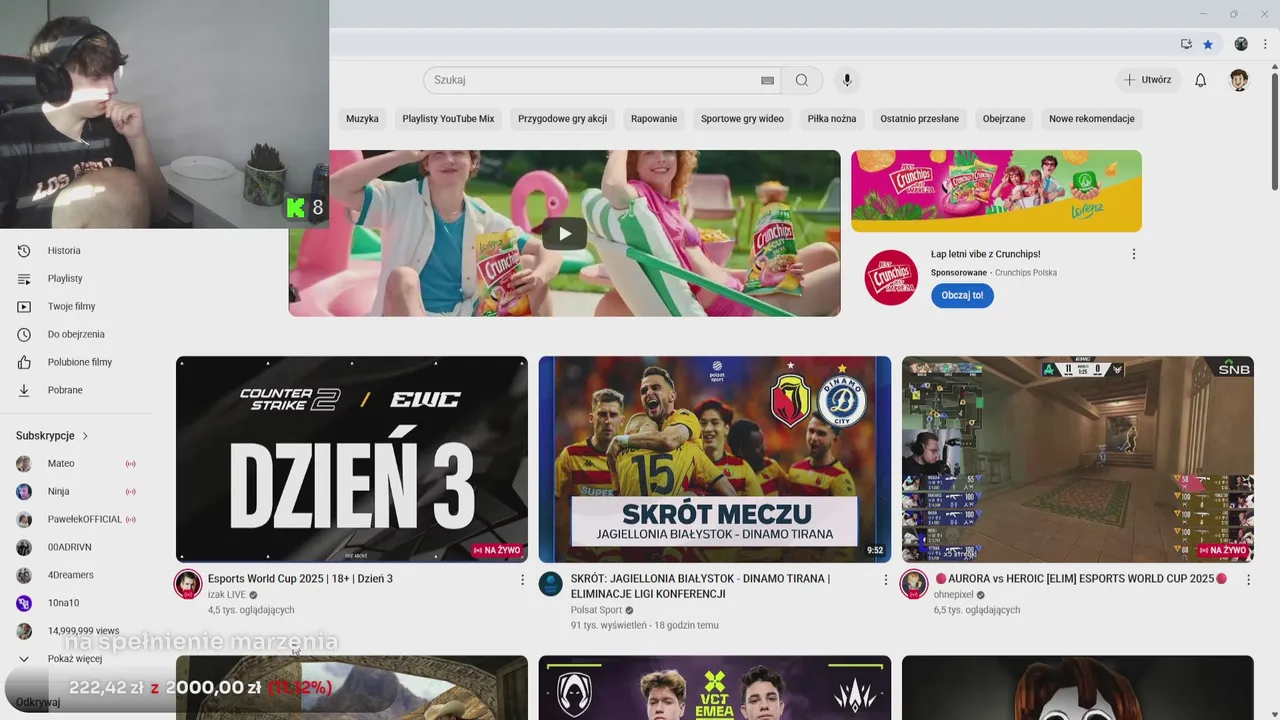Click the Polsat Sport channel name
This screenshot has width=1280, height=720.
(x=596, y=610)
